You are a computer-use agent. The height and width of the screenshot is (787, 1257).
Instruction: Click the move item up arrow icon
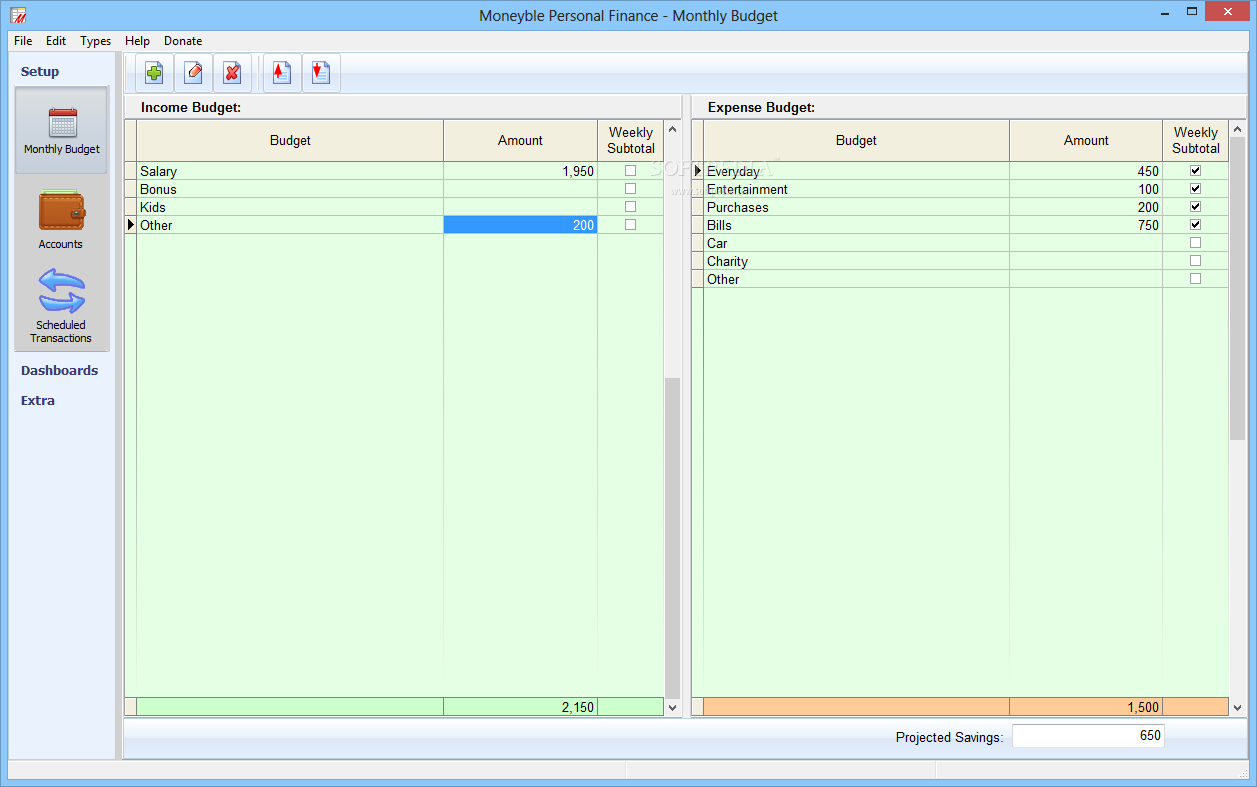coord(282,73)
